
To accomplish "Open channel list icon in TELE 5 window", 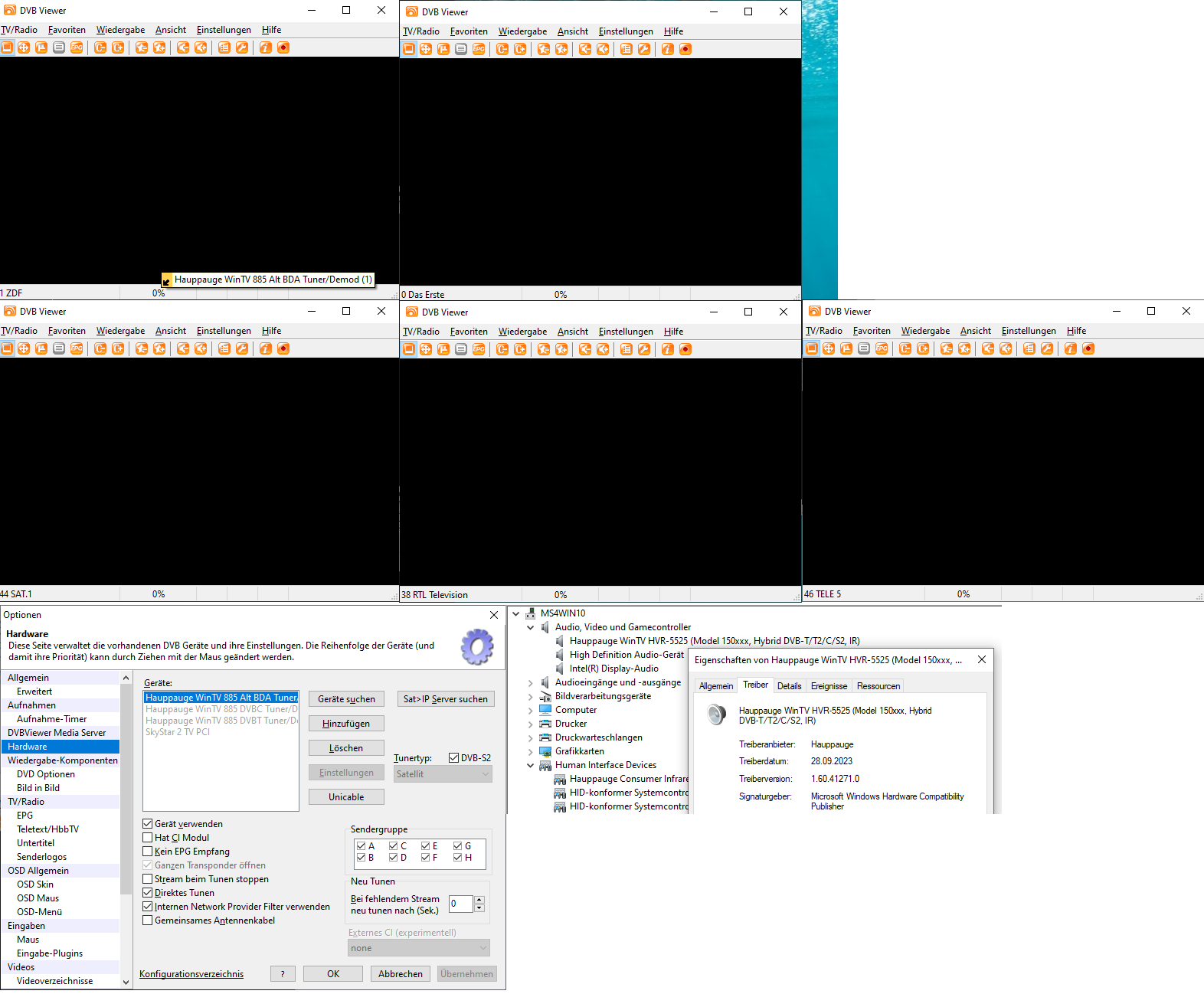I will click(x=1029, y=348).
